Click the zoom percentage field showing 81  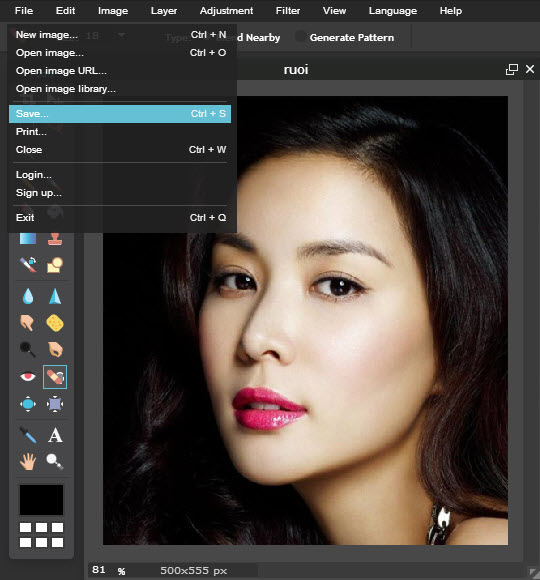(x=99, y=570)
